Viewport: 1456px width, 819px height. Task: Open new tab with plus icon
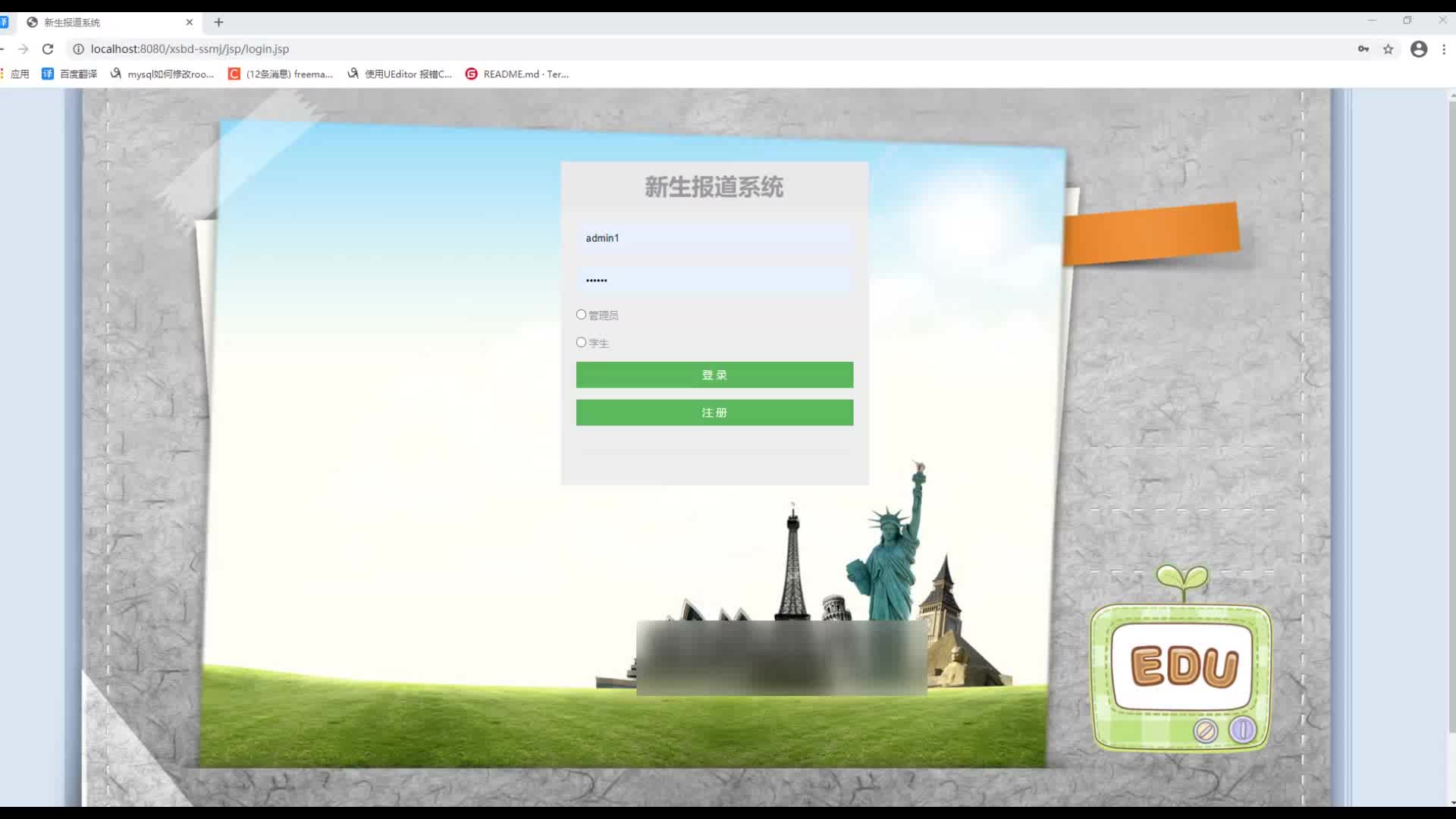pos(218,22)
